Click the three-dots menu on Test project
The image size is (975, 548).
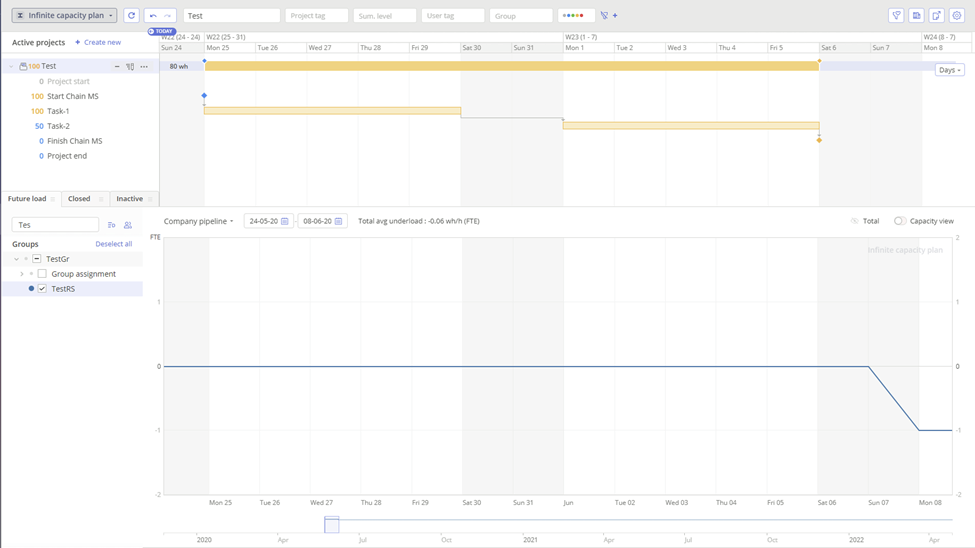pos(144,67)
